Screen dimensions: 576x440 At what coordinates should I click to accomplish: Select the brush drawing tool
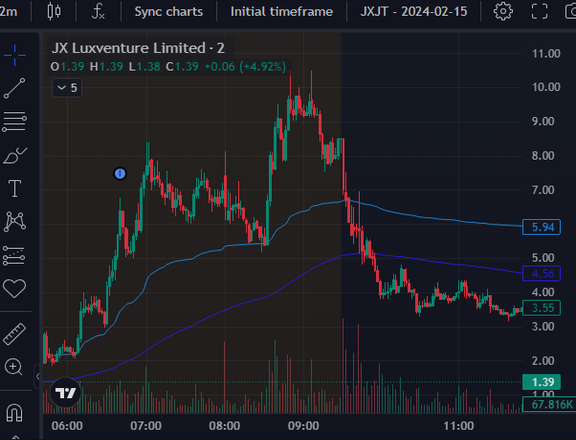[x=15, y=155]
